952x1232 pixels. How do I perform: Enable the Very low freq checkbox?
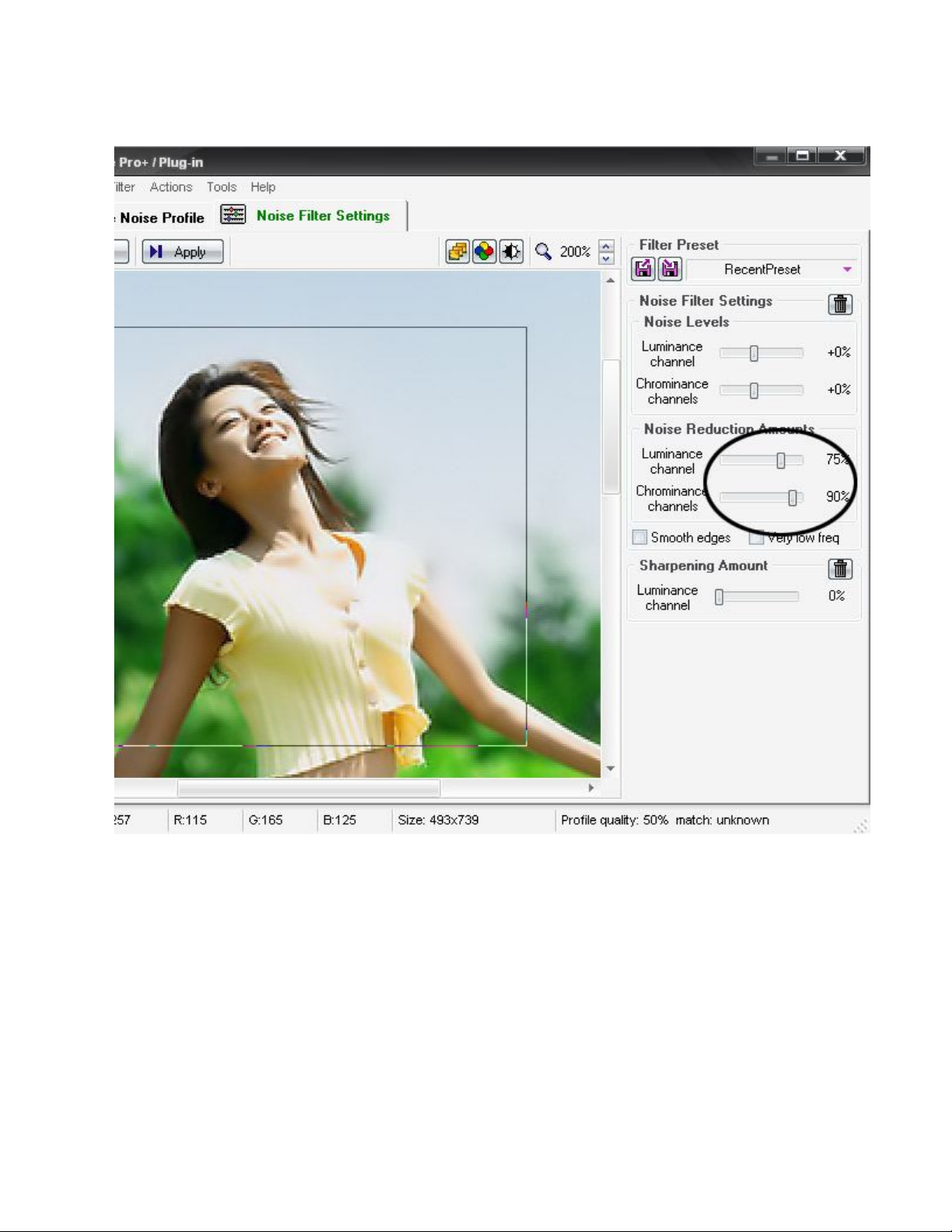[755, 537]
